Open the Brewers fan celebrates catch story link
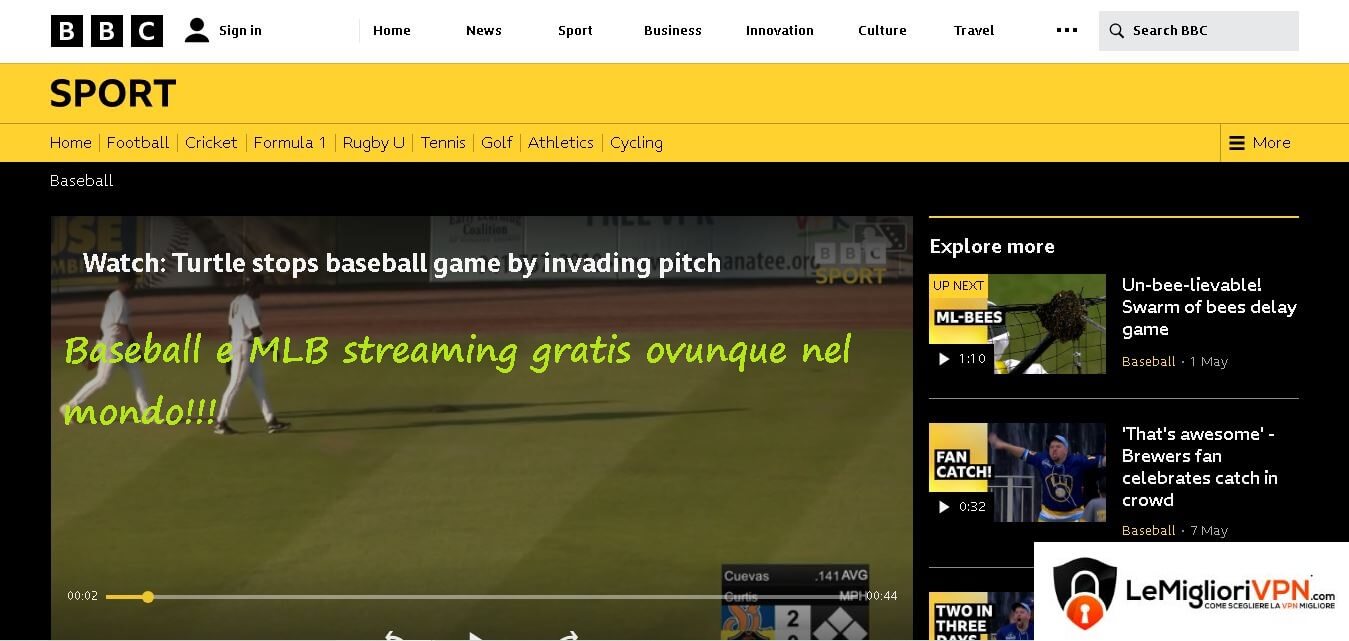1349x641 pixels. (1200, 467)
